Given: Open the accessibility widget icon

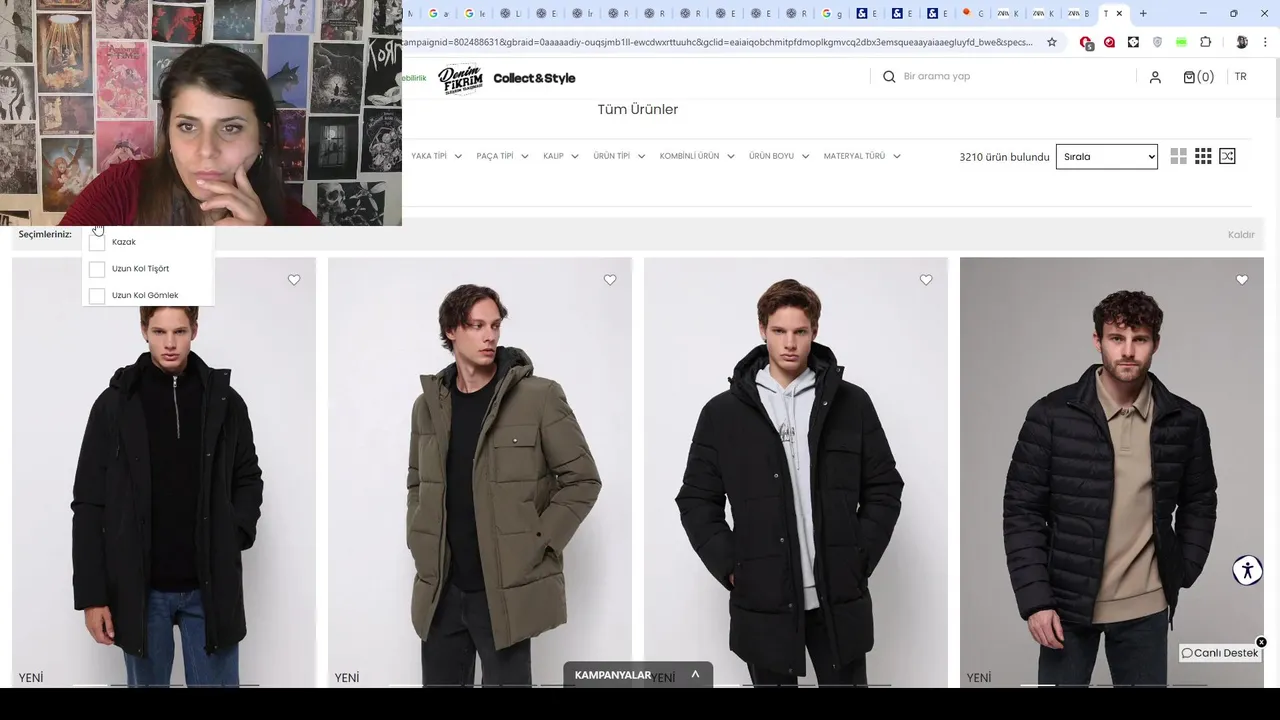Looking at the screenshot, I should [1247, 571].
